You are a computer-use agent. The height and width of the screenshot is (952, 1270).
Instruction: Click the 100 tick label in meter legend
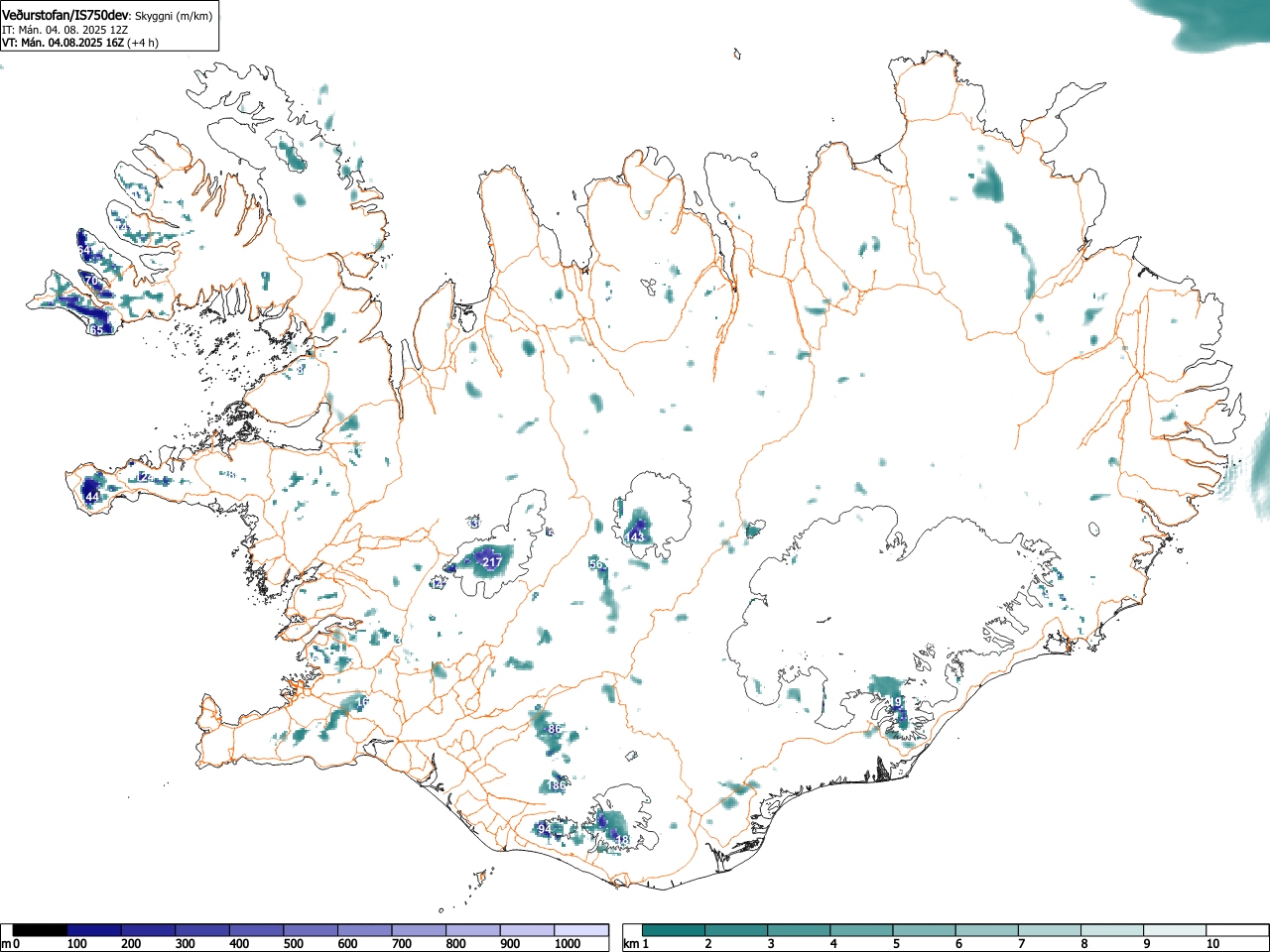click(76, 944)
